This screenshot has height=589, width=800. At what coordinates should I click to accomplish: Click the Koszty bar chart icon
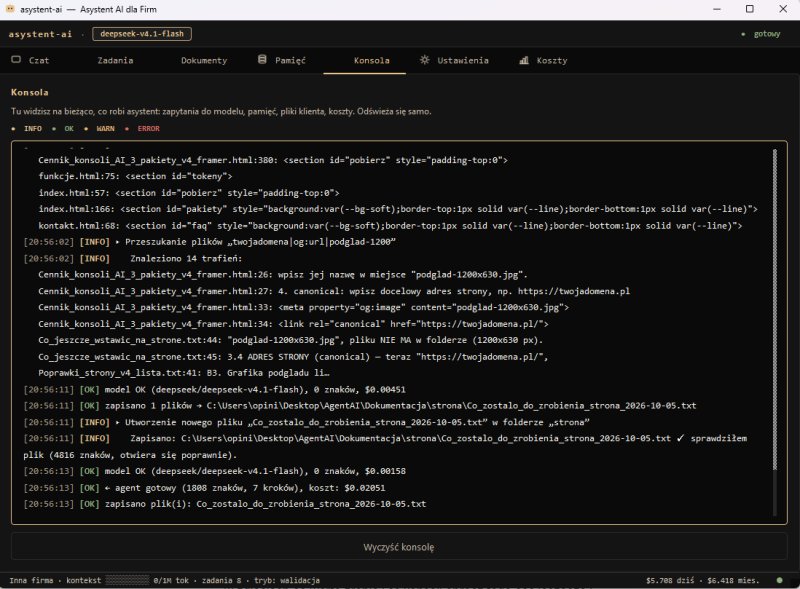(x=524, y=60)
